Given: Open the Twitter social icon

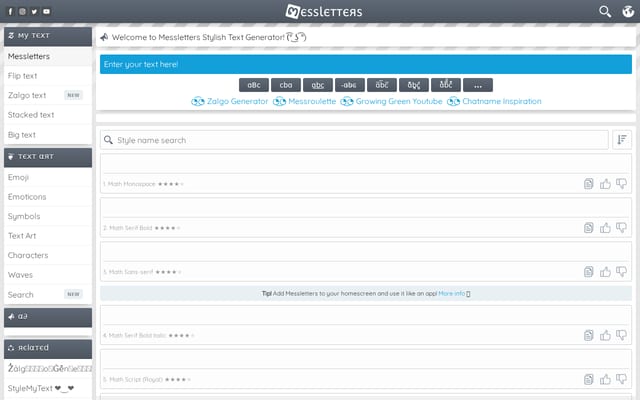Looking at the screenshot, I should 34,11.
